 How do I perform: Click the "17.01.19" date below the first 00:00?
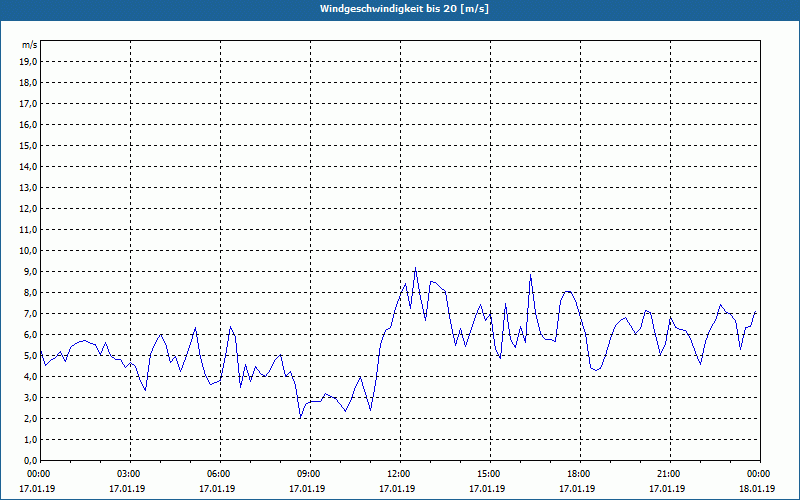[37, 488]
